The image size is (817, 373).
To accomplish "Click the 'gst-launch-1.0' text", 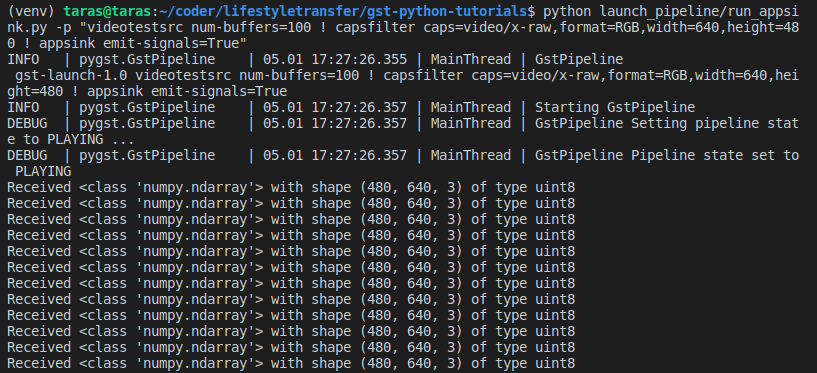I will (x=71, y=76).
